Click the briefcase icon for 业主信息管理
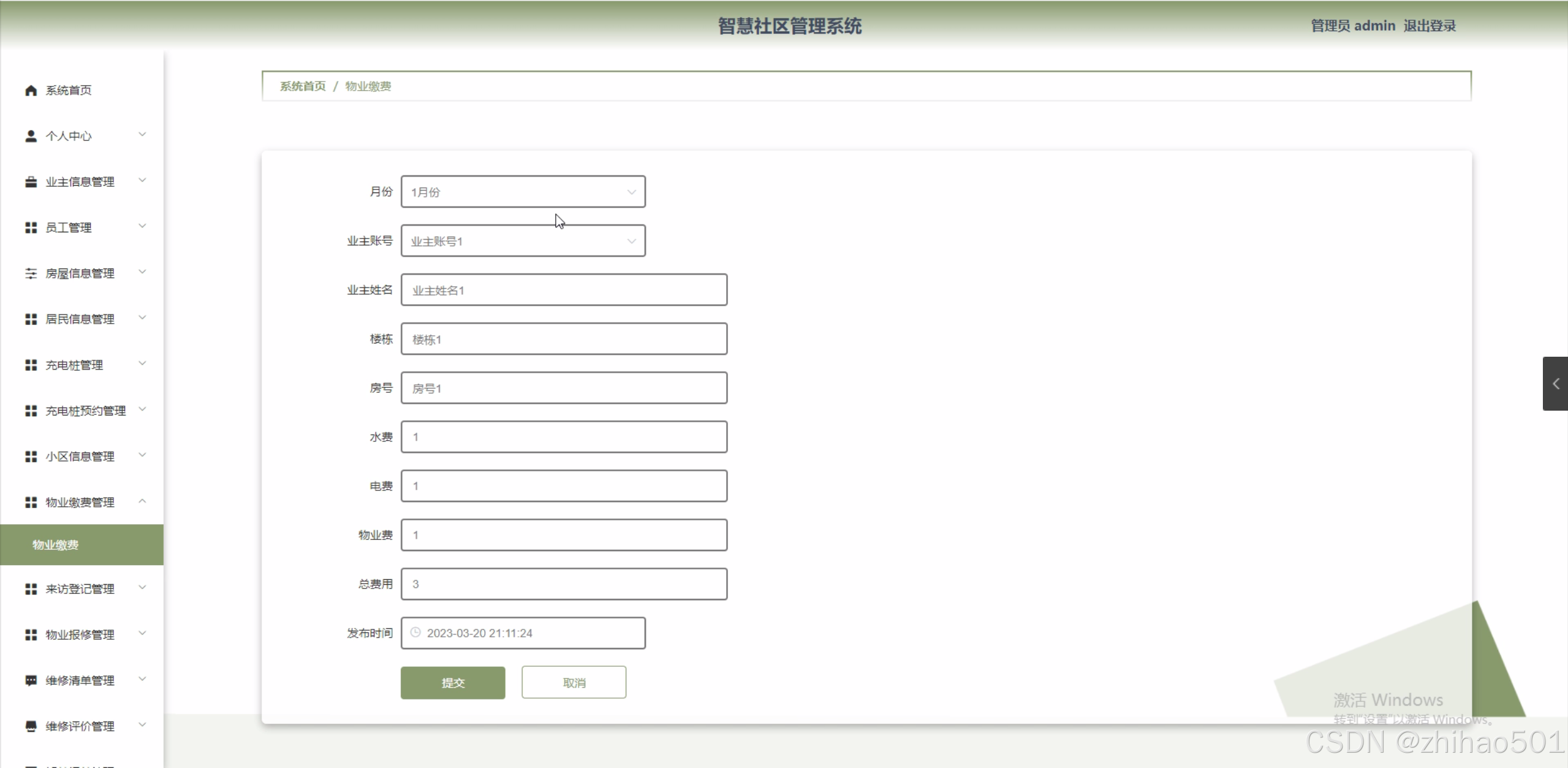Viewport: 1568px width, 768px height. [x=31, y=182]
